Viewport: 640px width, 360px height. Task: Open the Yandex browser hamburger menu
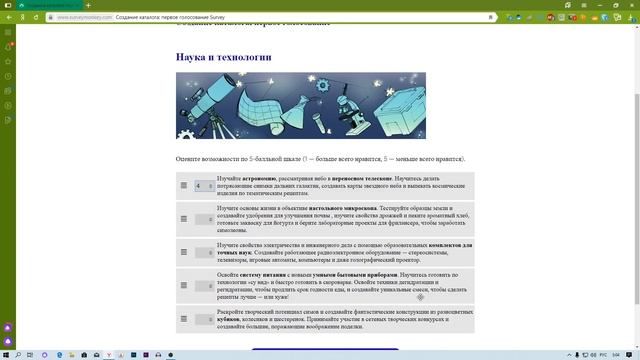(584, 5)
